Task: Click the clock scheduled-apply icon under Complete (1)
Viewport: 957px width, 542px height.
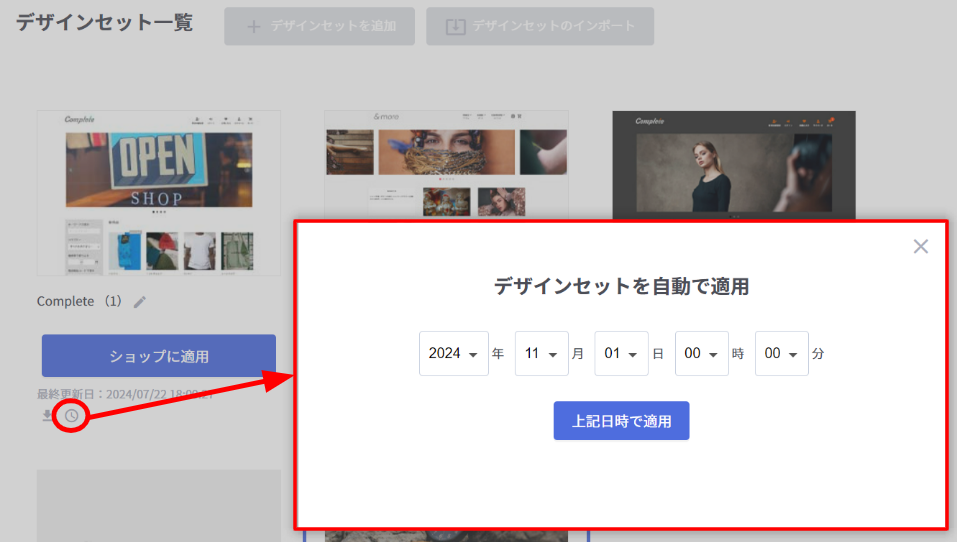Action: coord(71,416)
